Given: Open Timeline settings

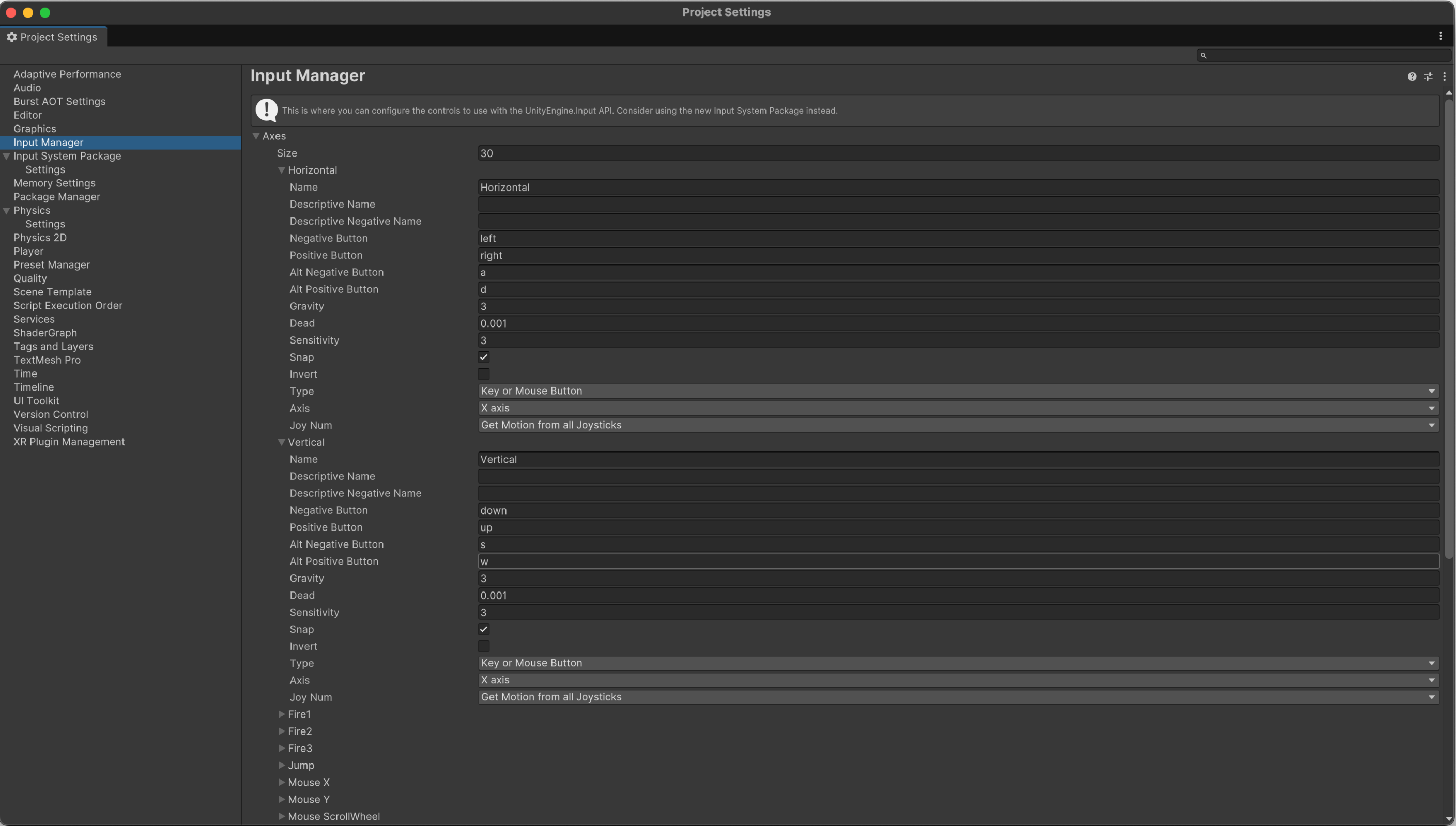Looking at the screenshot, I should pyautogui.click(x=34, y=387).
